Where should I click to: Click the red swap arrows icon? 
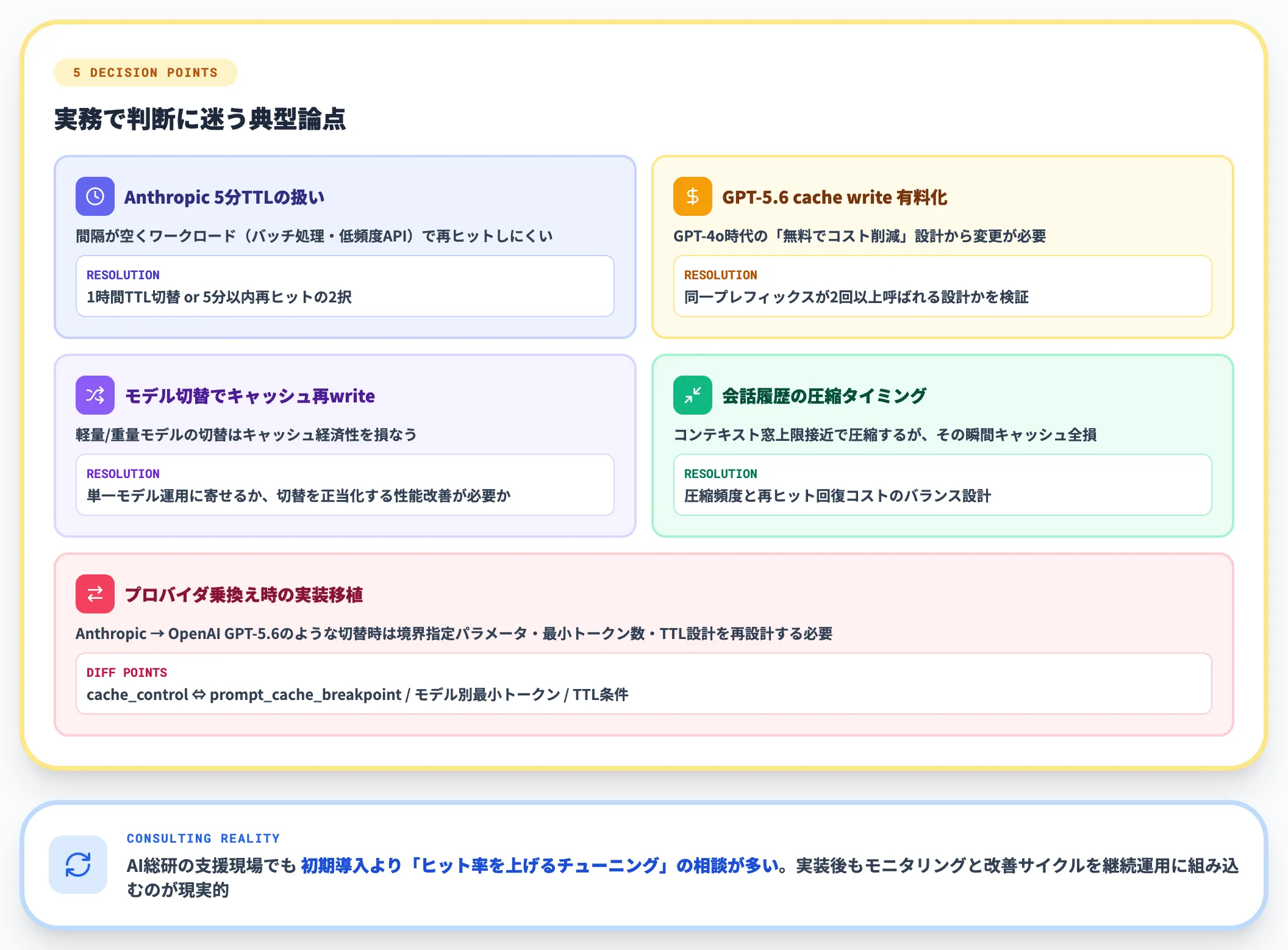tap(95, 594)
